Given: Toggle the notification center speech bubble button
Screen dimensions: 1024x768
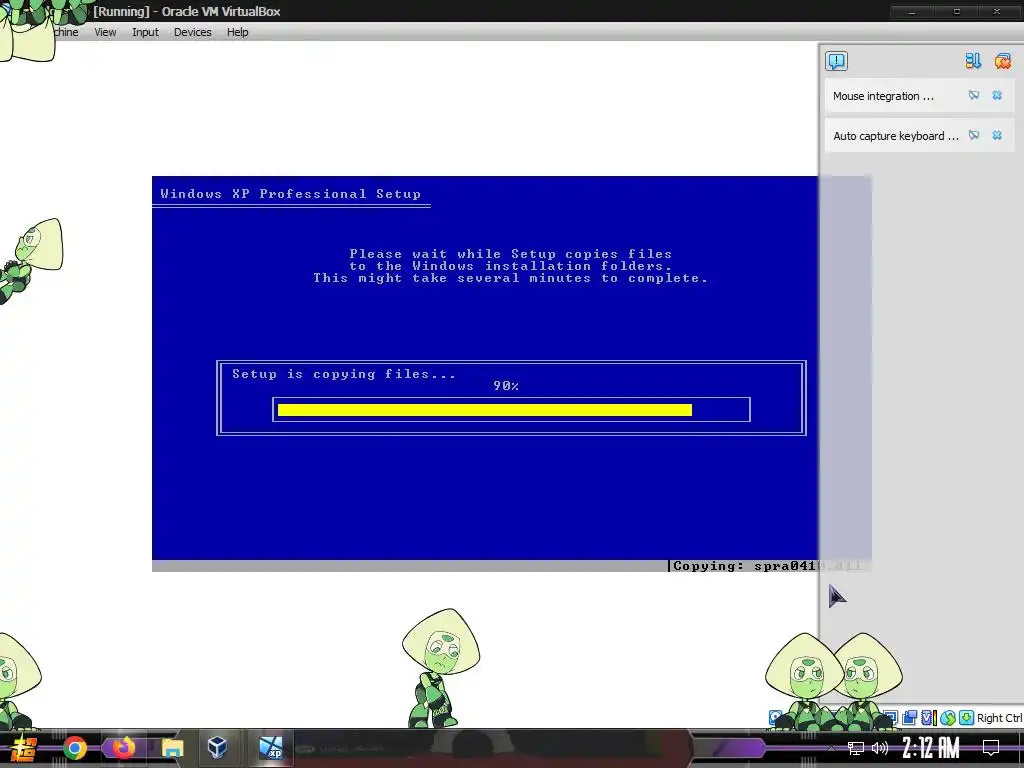Looking at the screenshot, I should click(836, 61).
